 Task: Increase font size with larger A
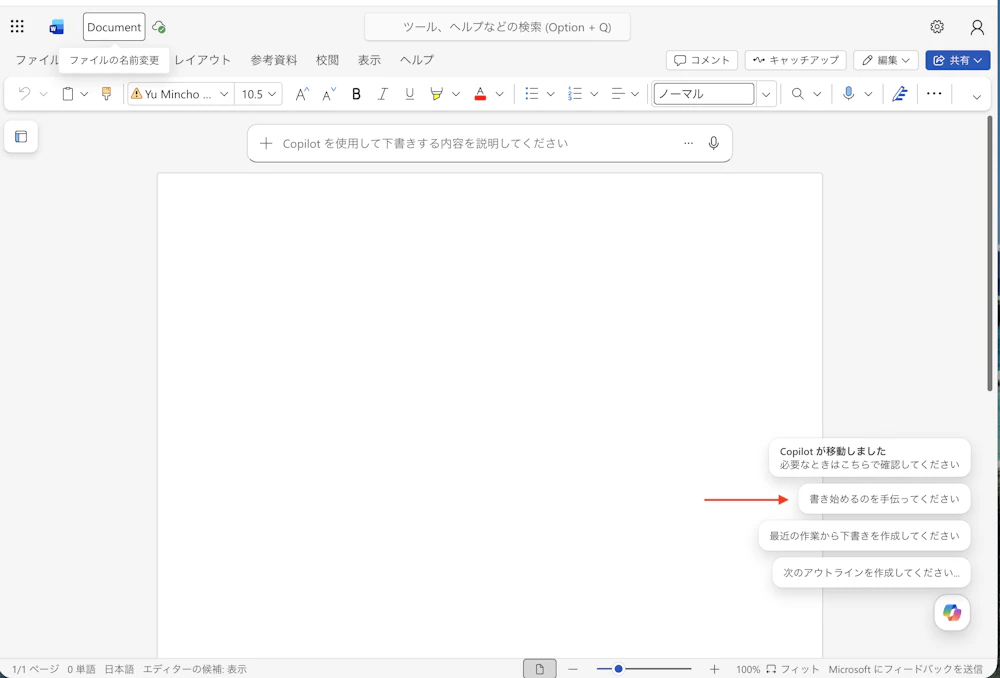(x=302, y=94)
